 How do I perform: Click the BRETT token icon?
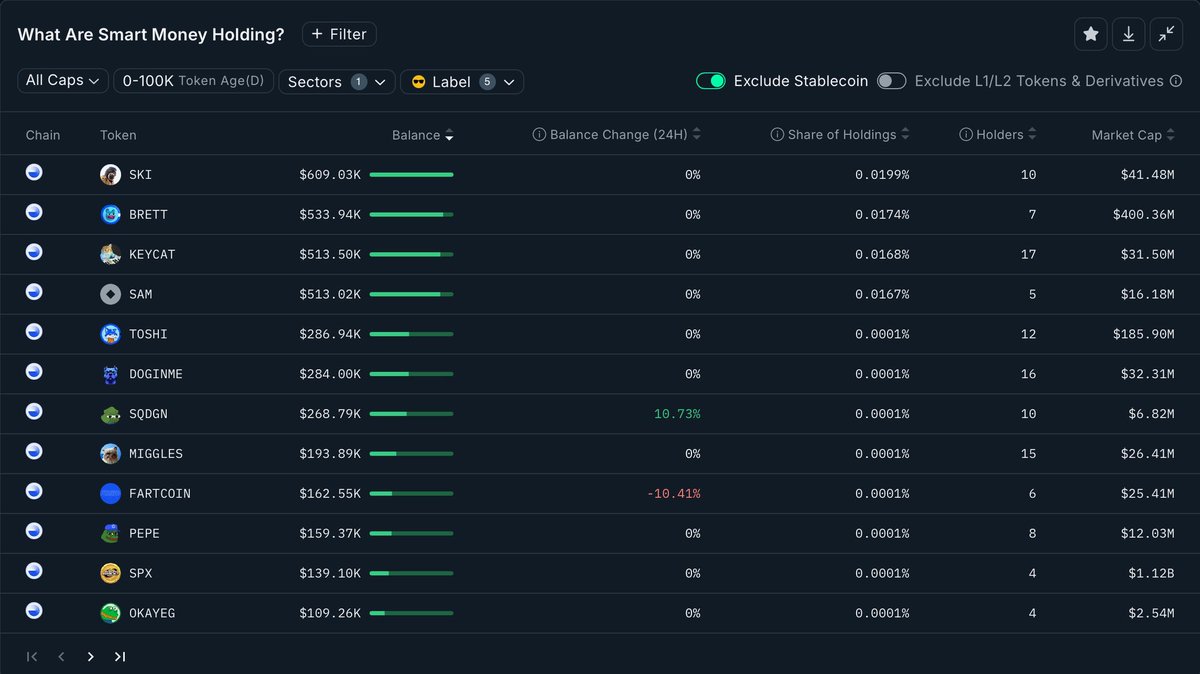coord(110,215)
